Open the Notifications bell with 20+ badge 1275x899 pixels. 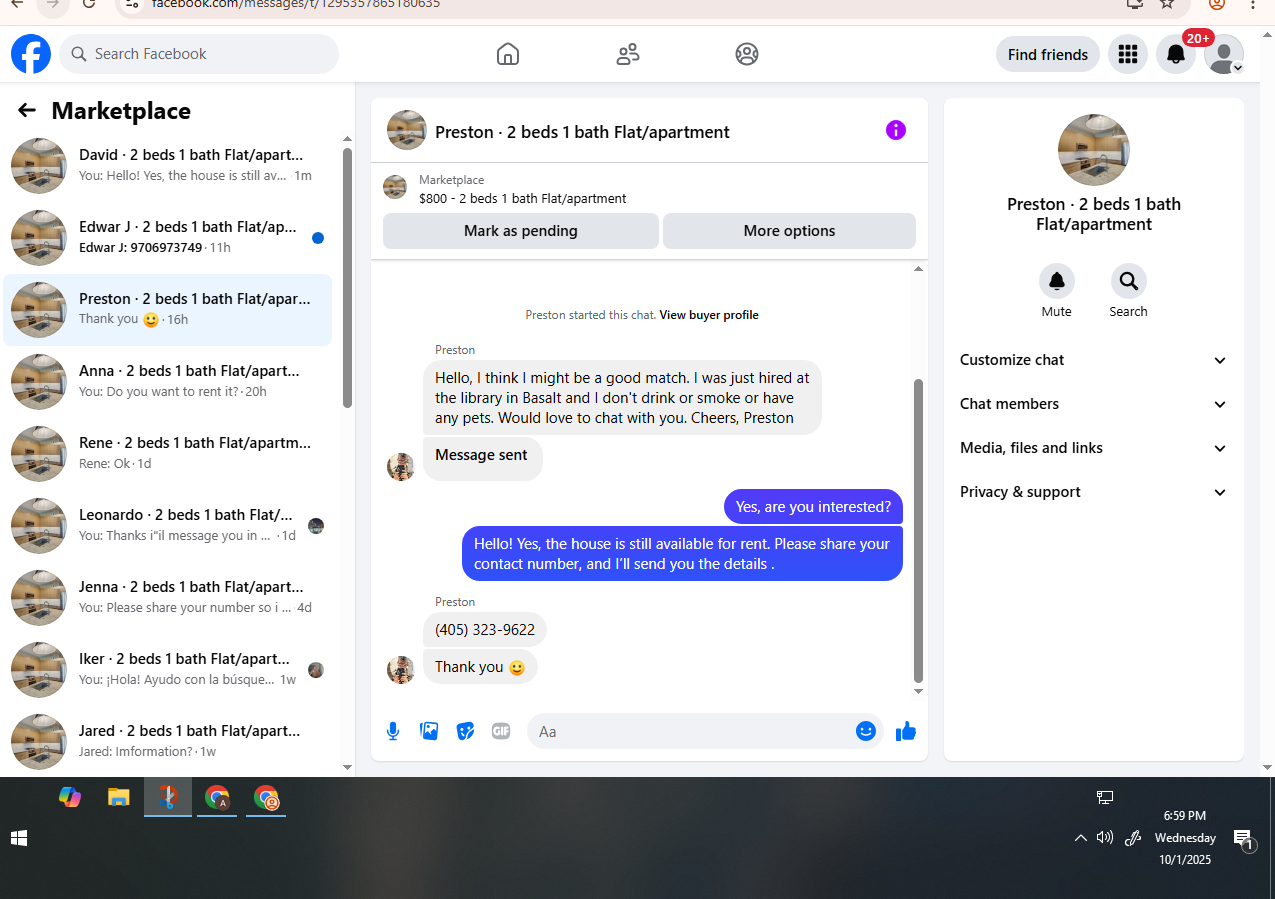1176,54
